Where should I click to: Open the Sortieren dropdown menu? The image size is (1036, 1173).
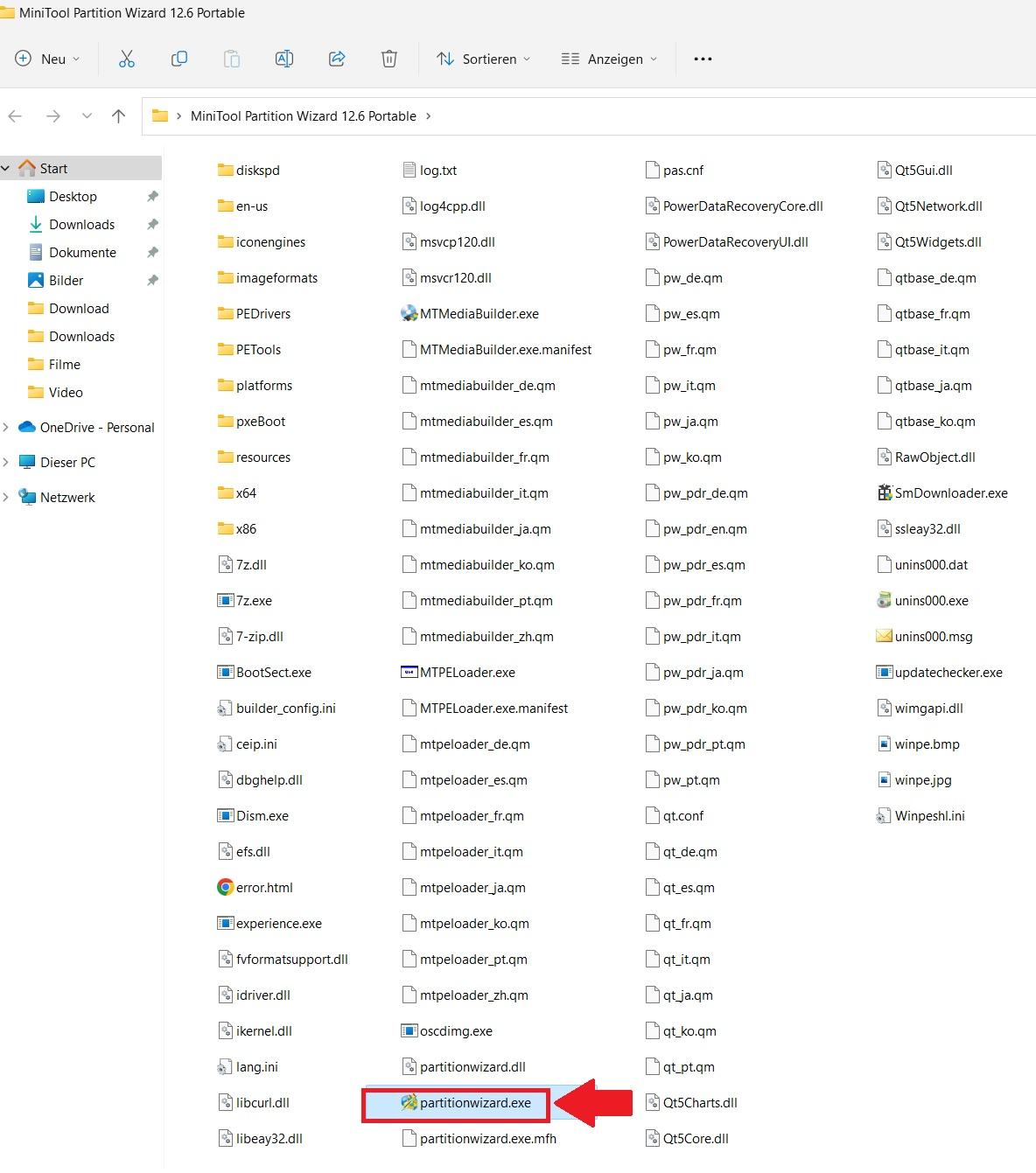click(484, 59)
